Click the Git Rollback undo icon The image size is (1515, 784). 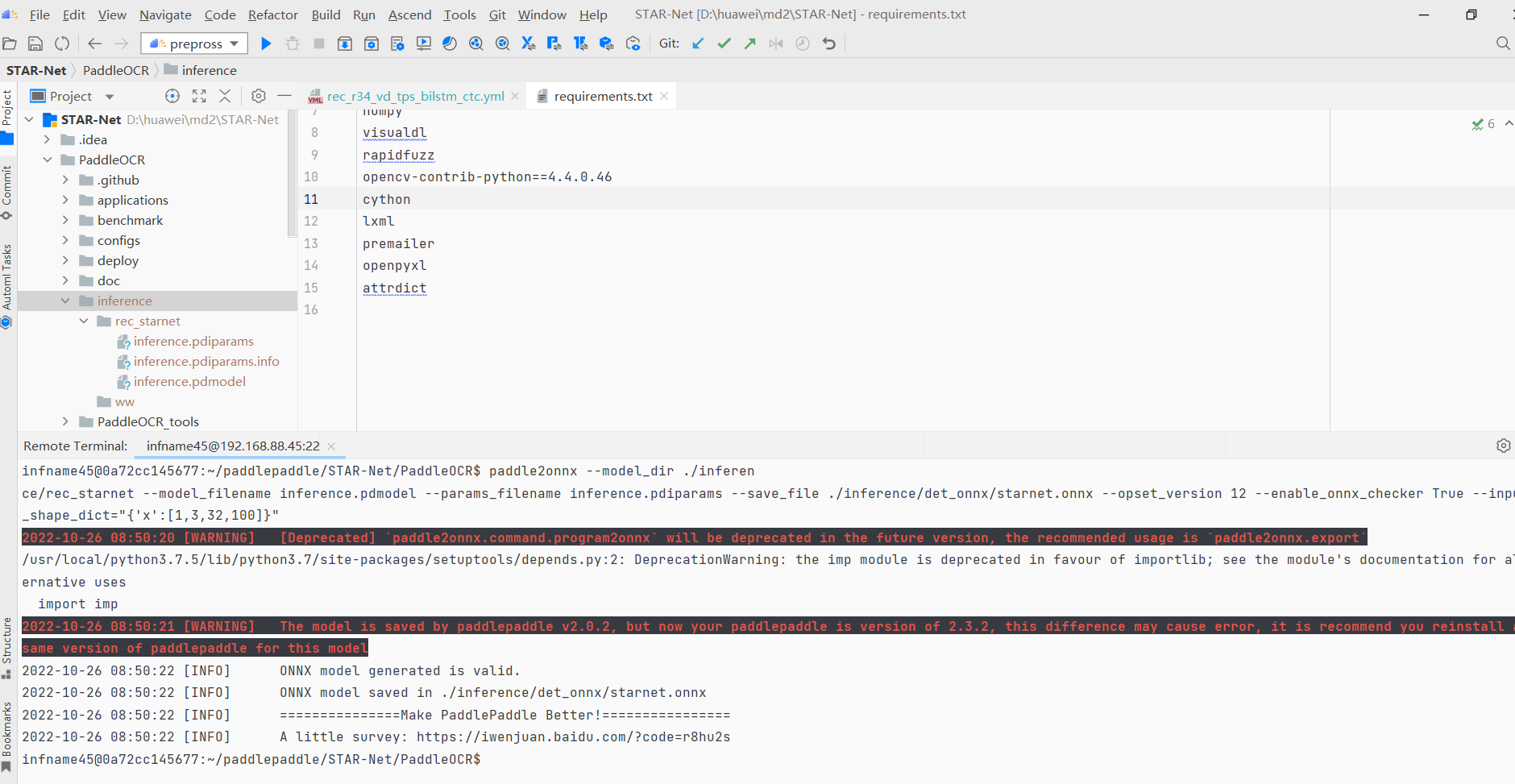(x=829, y=44)
